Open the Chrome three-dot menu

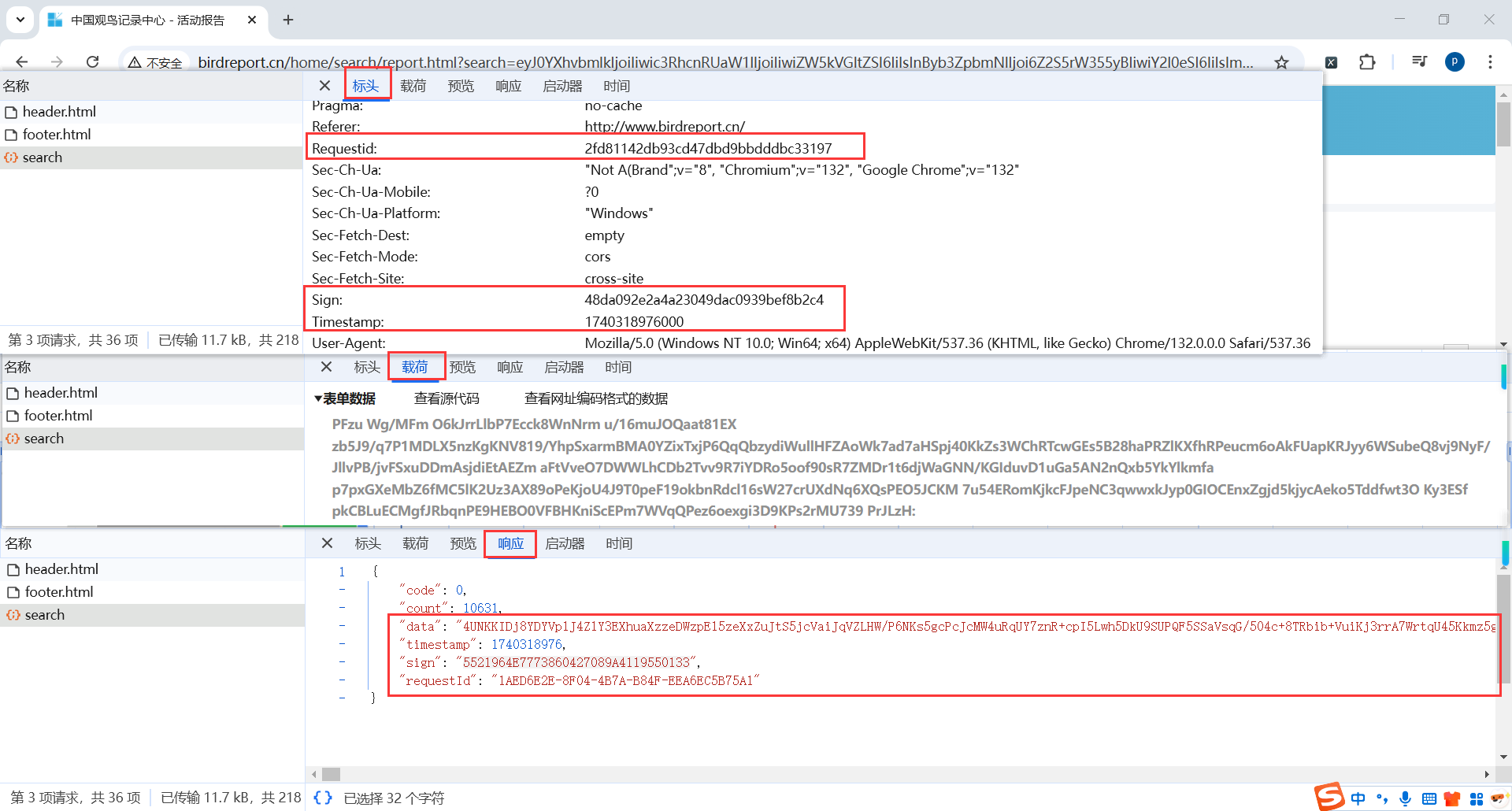tap(1490, 61)
